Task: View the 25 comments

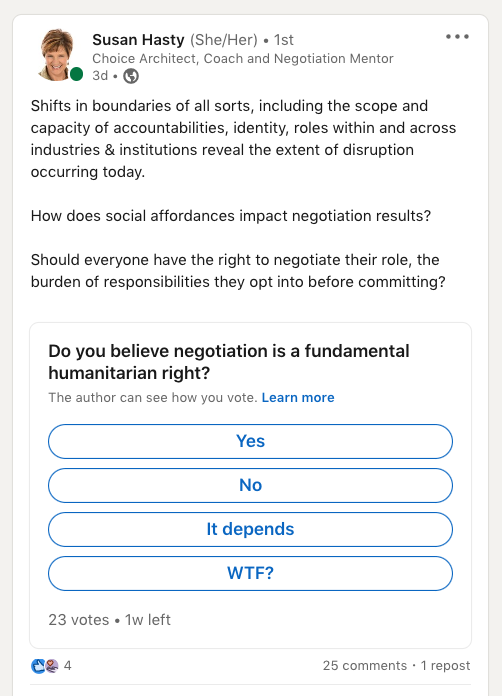Action: tap(365, 665)
